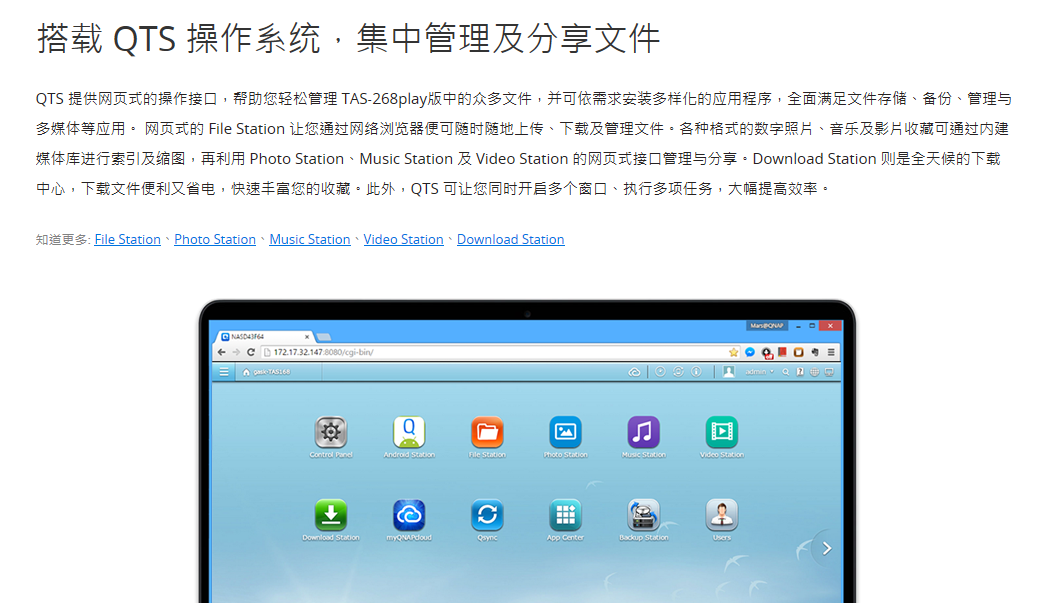The width and height of the screenshot is (1062, 603).
Task: Launch the App Center icon
Action: pos(566,516)
